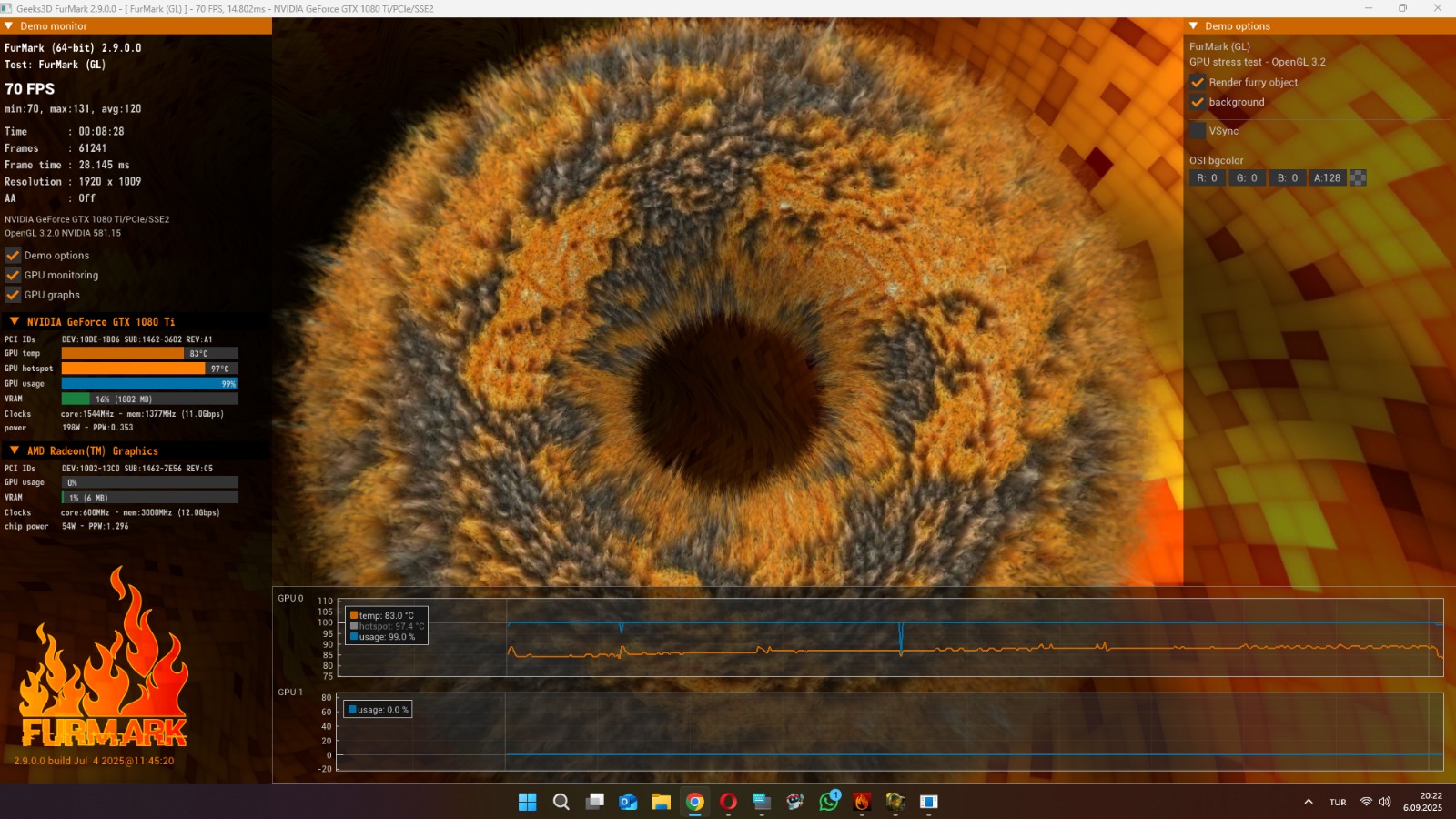Open Task View on the taskbar
The width and height of the screenshot is (1456, 819).
(x=595, y=802)
